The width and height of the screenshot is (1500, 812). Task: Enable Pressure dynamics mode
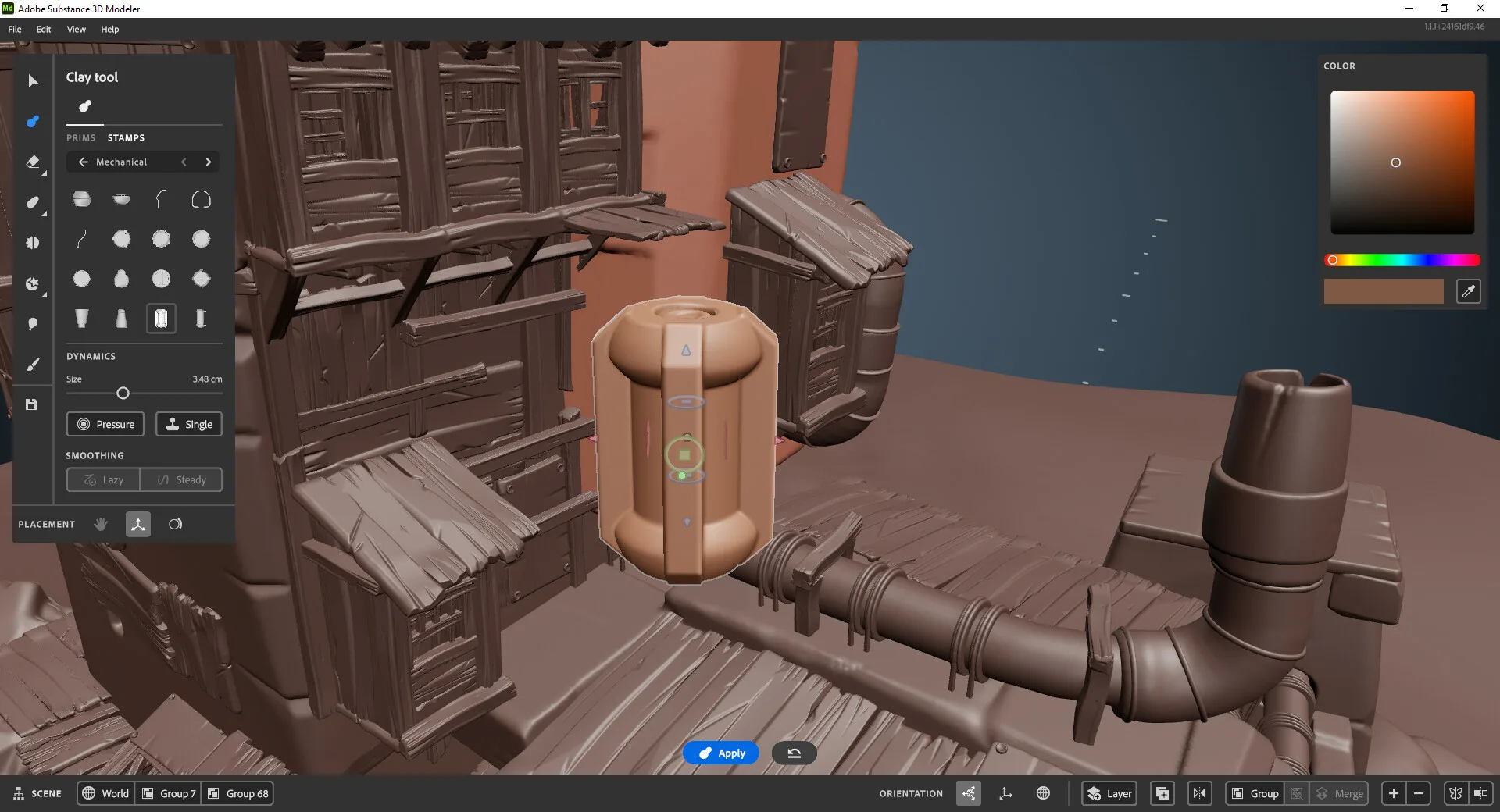pyautogui.click(x=105, y=424)
